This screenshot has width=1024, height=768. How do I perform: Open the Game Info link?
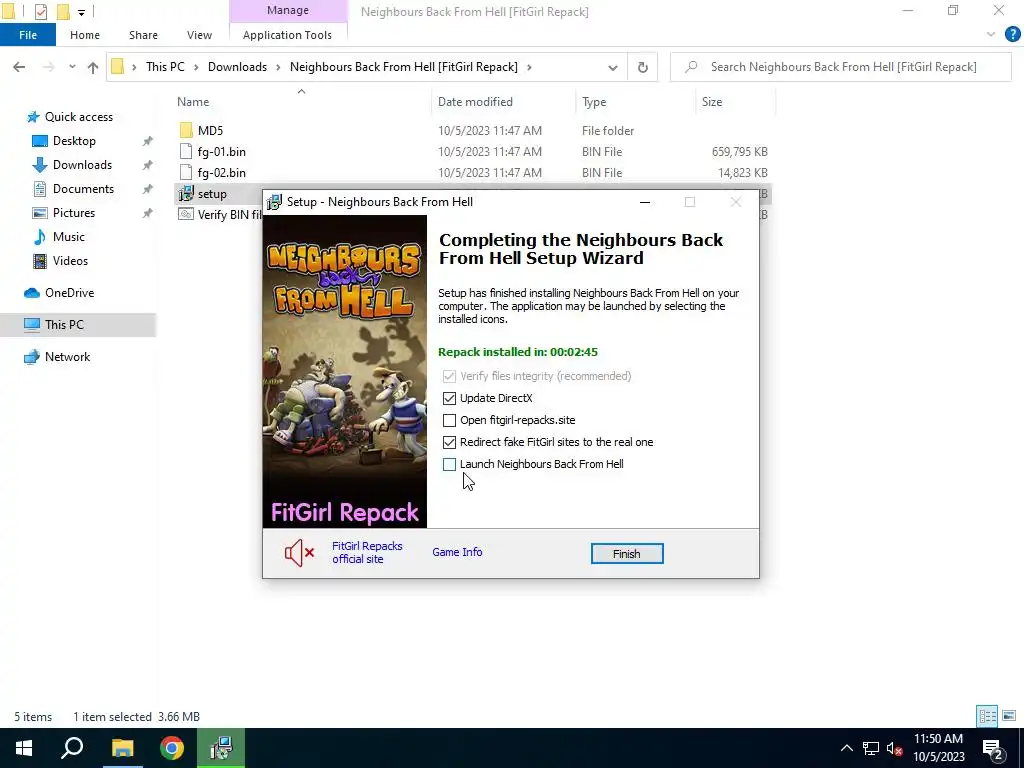click(457, 552)
